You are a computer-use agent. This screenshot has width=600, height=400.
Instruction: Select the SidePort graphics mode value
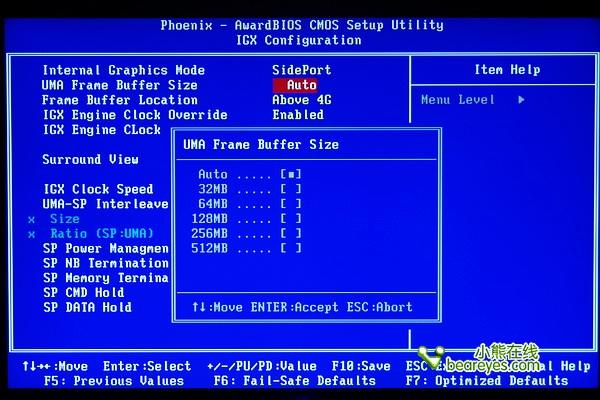[x=301, y=70]
